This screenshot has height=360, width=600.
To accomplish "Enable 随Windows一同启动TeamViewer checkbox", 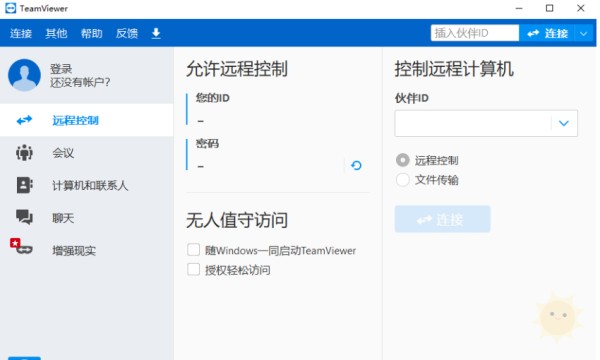I will click(194, 250).
